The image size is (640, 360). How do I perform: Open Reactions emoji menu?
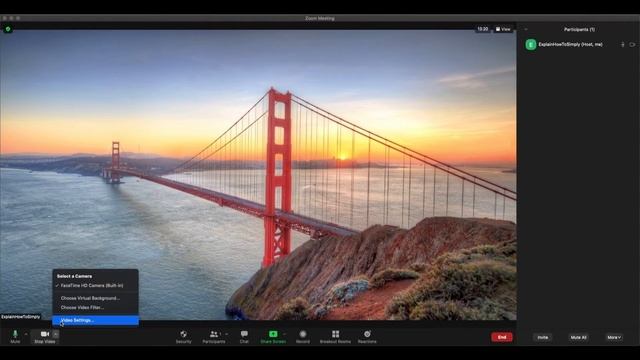click(x=367, y=337)
